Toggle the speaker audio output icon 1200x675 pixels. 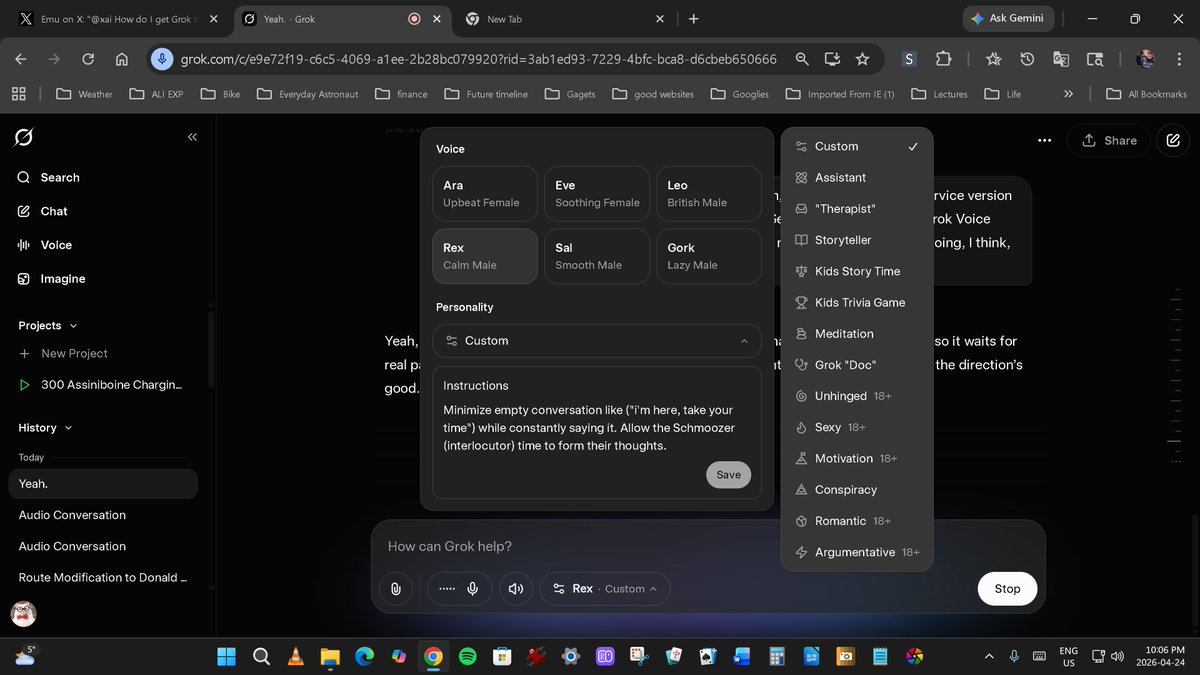[516, 589]
